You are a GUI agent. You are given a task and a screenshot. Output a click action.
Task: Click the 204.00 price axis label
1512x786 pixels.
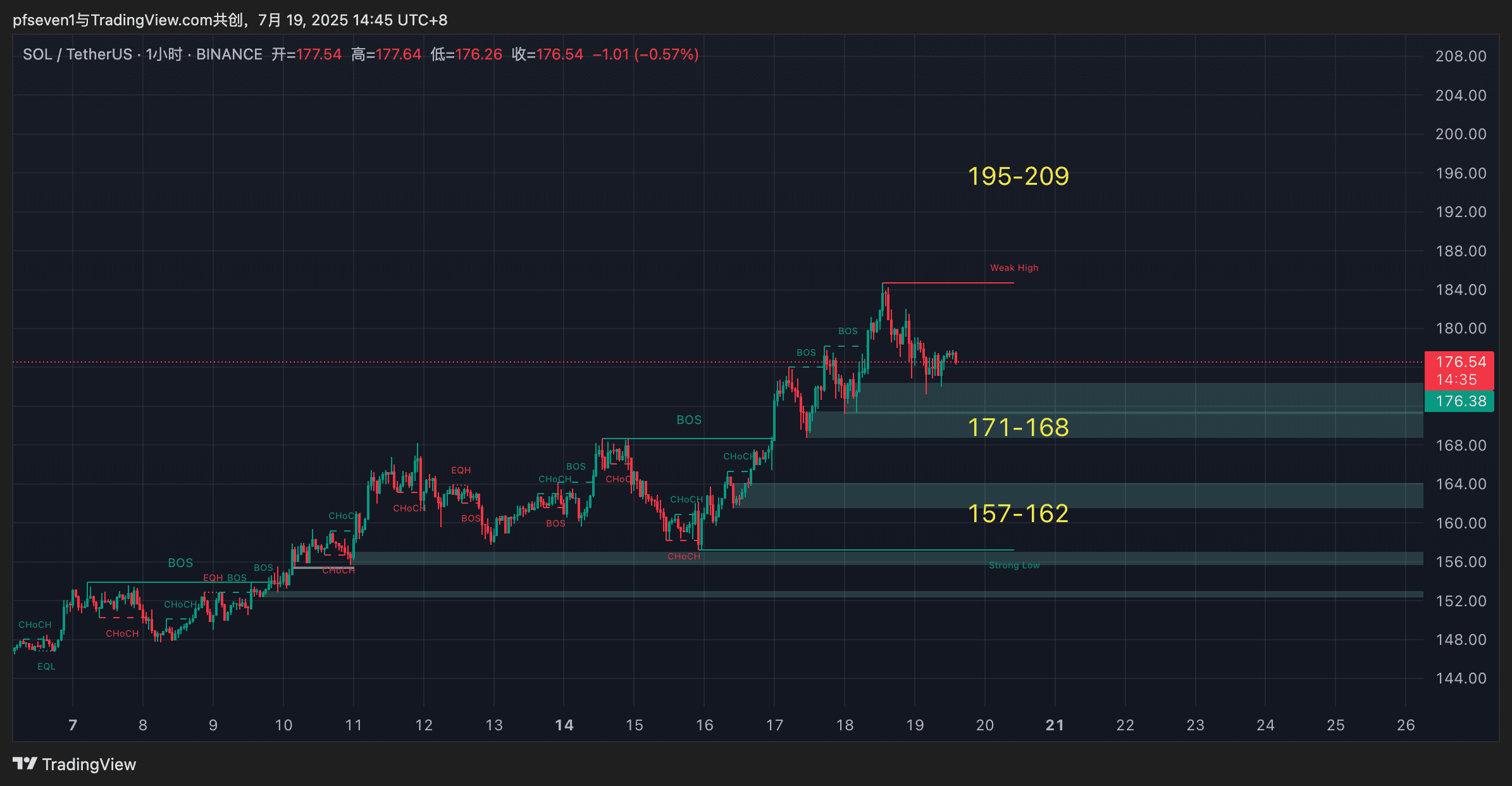pyautogui.click(x=1461, y=96)
